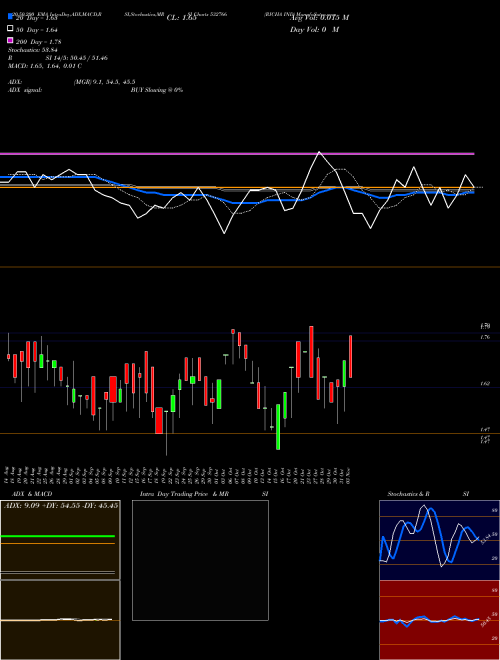Click the blue Stochastics chart panel
This screenshot has height=660, width=500.
point(439,540)
